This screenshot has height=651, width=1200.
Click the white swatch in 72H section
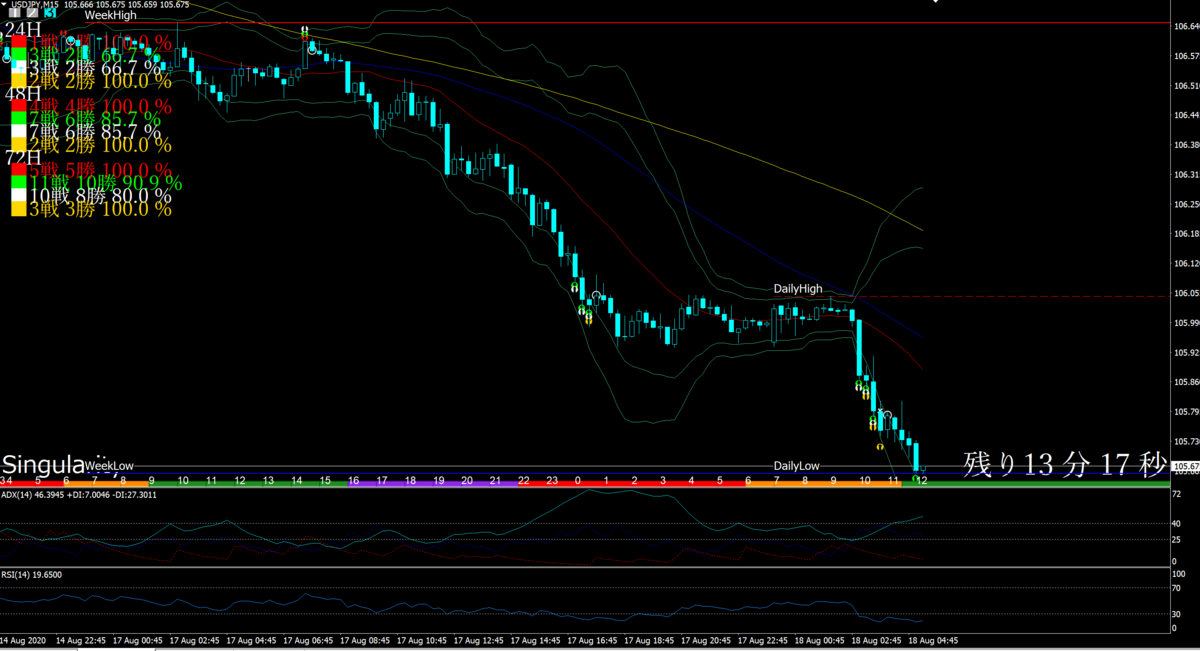coord(18,195)
